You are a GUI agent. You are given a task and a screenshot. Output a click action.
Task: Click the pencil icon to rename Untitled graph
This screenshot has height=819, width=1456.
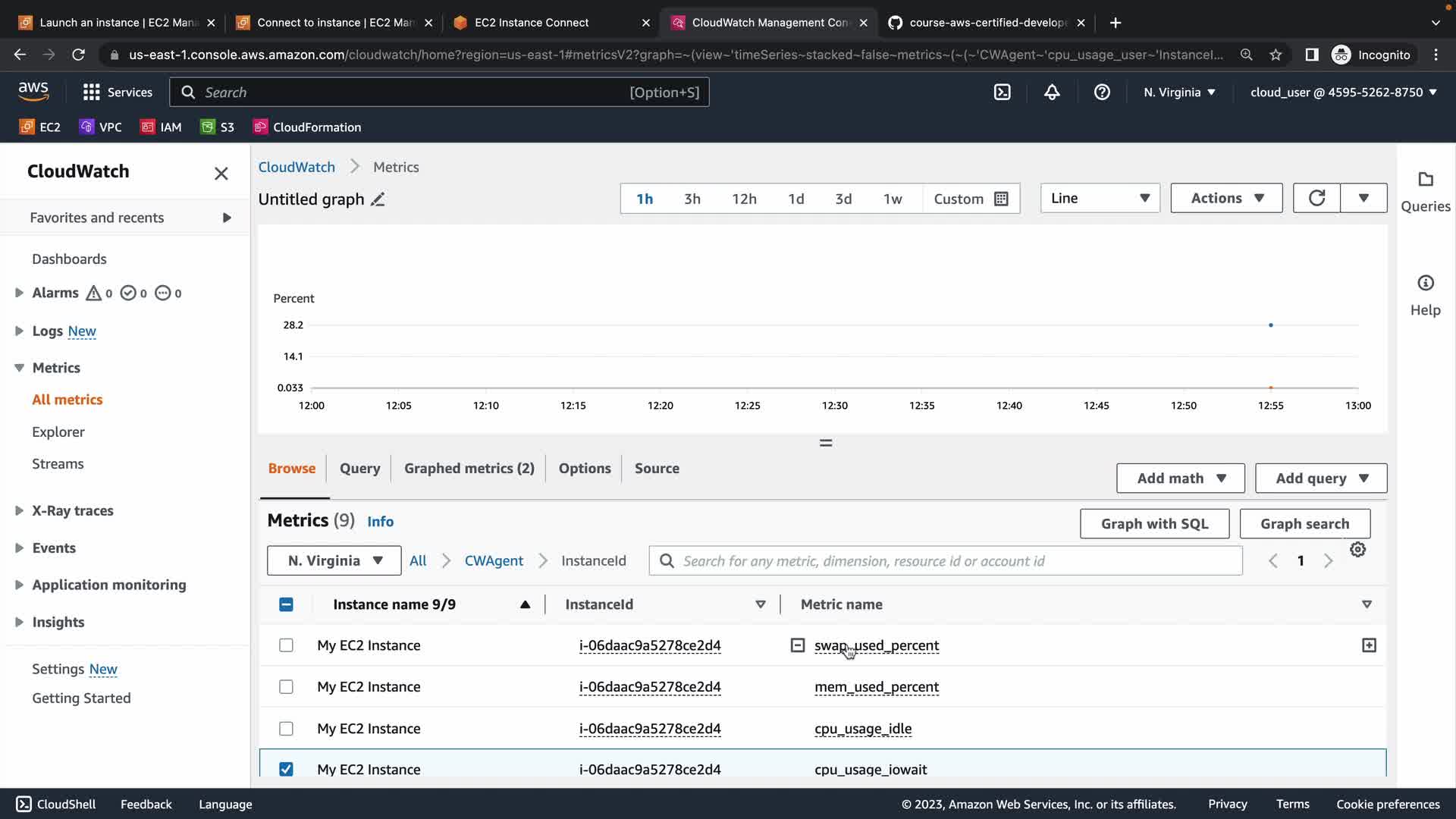tap(378, 199)
